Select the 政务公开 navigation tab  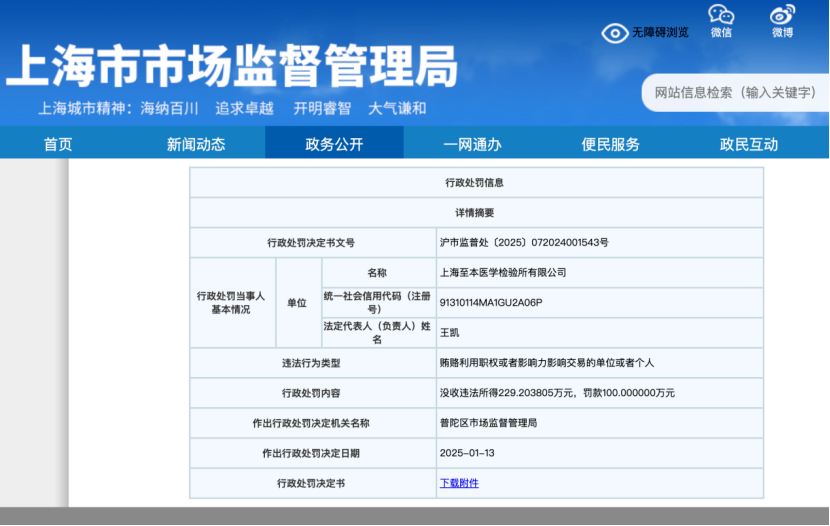[x=334, y=144]
